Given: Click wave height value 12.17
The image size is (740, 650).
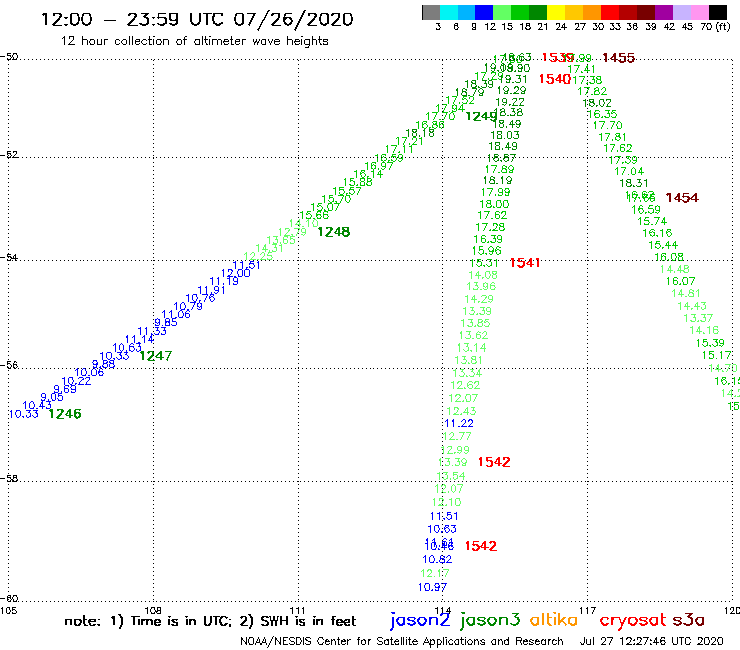Looking at the screenshot, I should tap(435, 574).
